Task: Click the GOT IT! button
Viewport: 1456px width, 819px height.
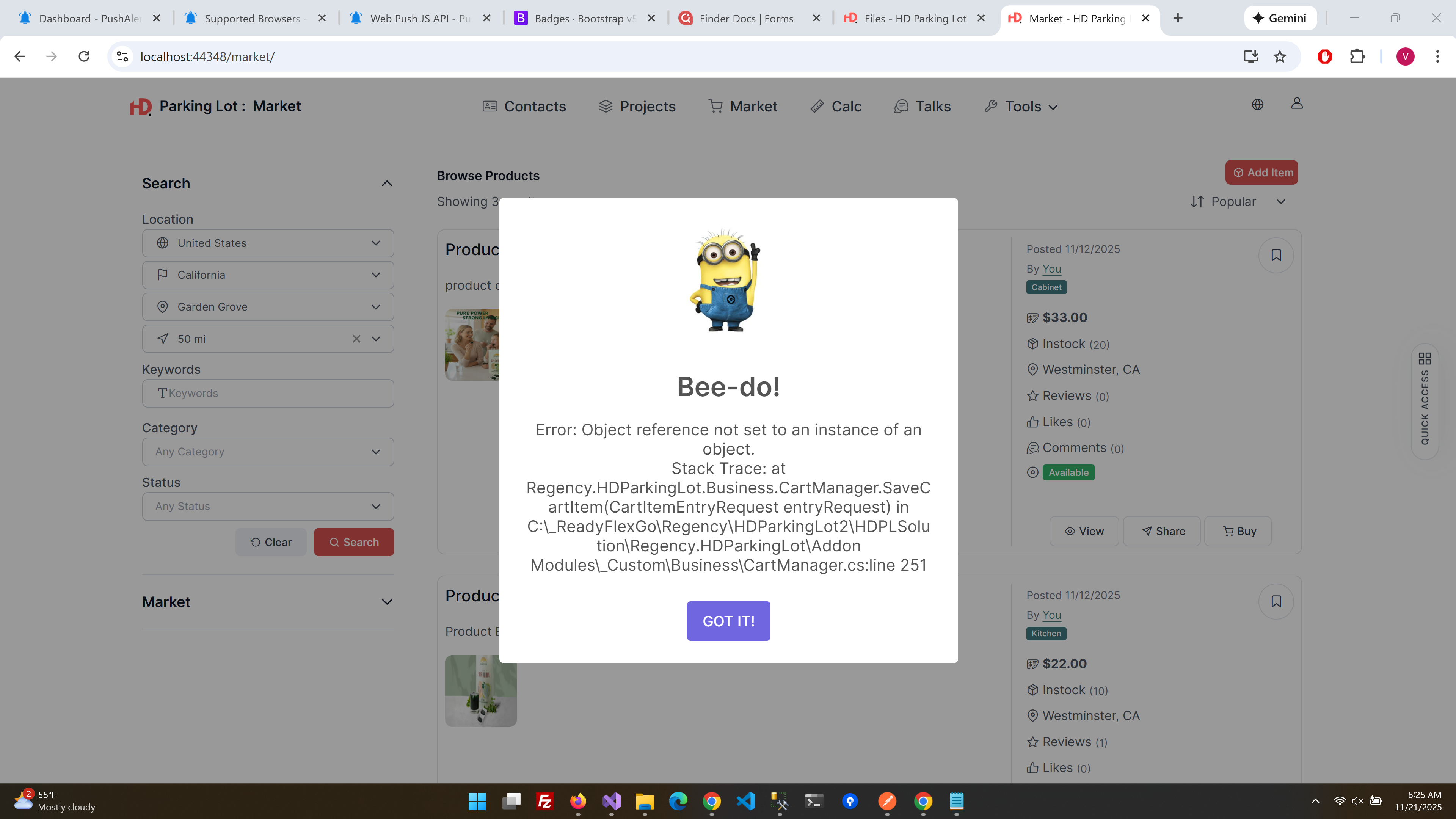Action: [728, 621]
